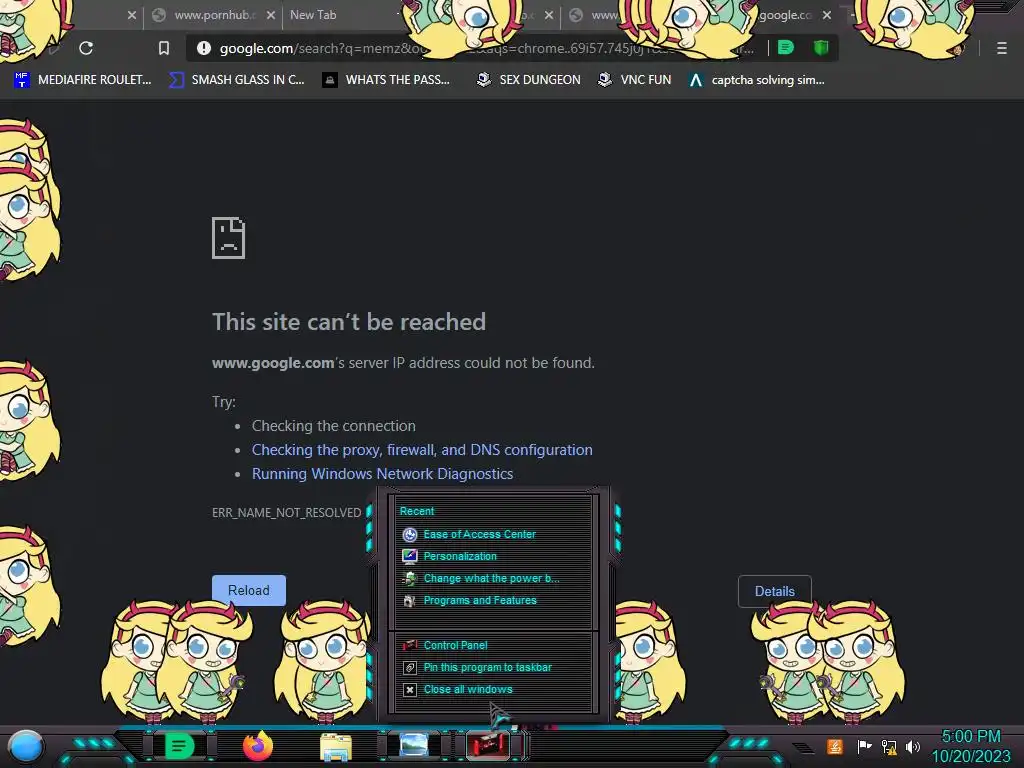Open green chat app on taskbar

(x=179, y=746)
